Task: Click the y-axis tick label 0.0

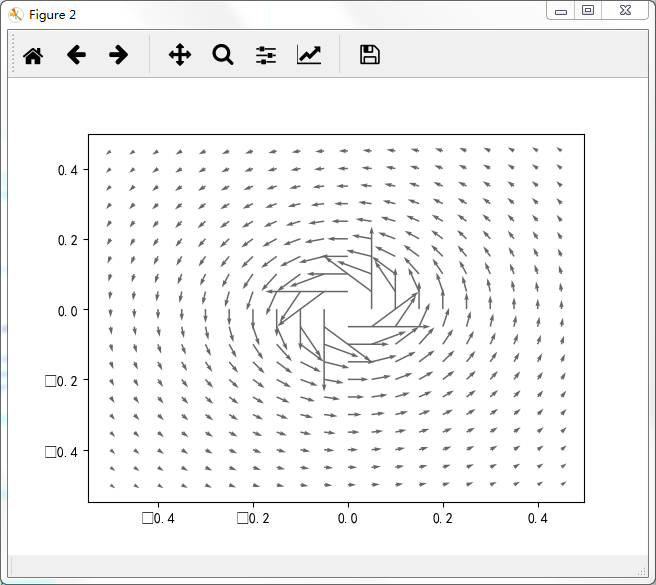Action: pyautogui.click(x=68, y=311)
